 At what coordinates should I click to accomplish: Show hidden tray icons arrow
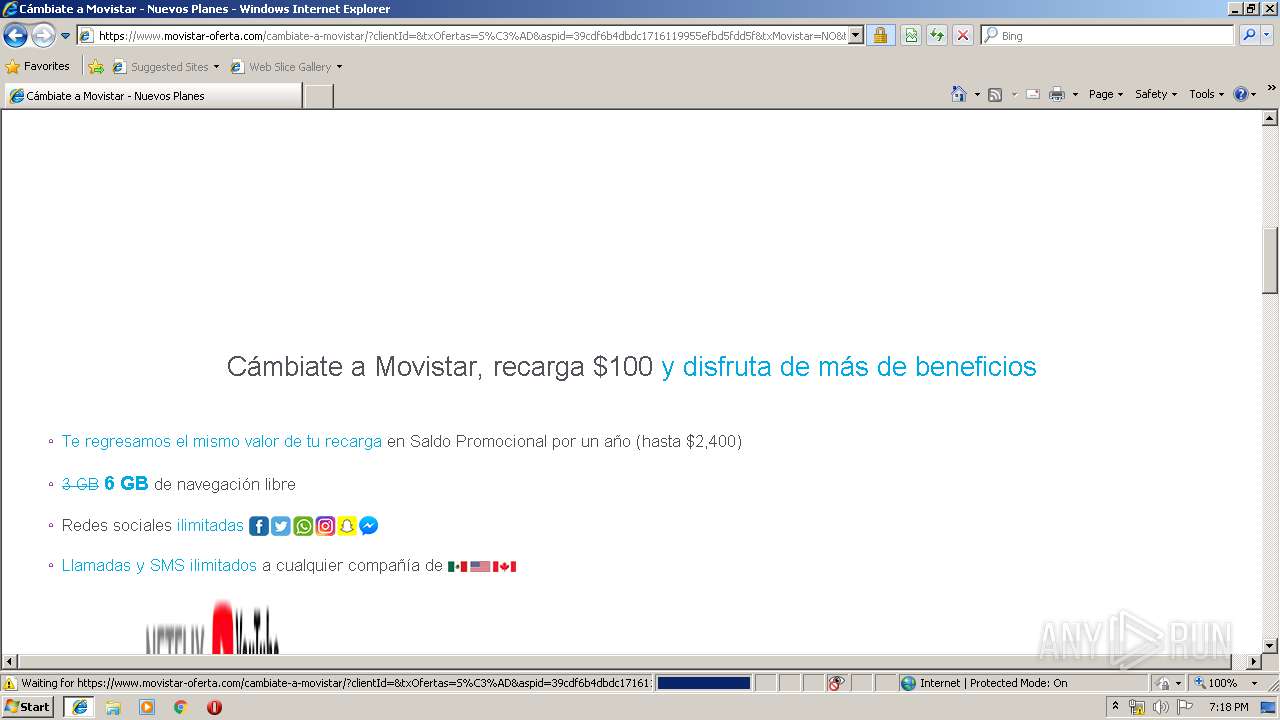point(1115,707)
